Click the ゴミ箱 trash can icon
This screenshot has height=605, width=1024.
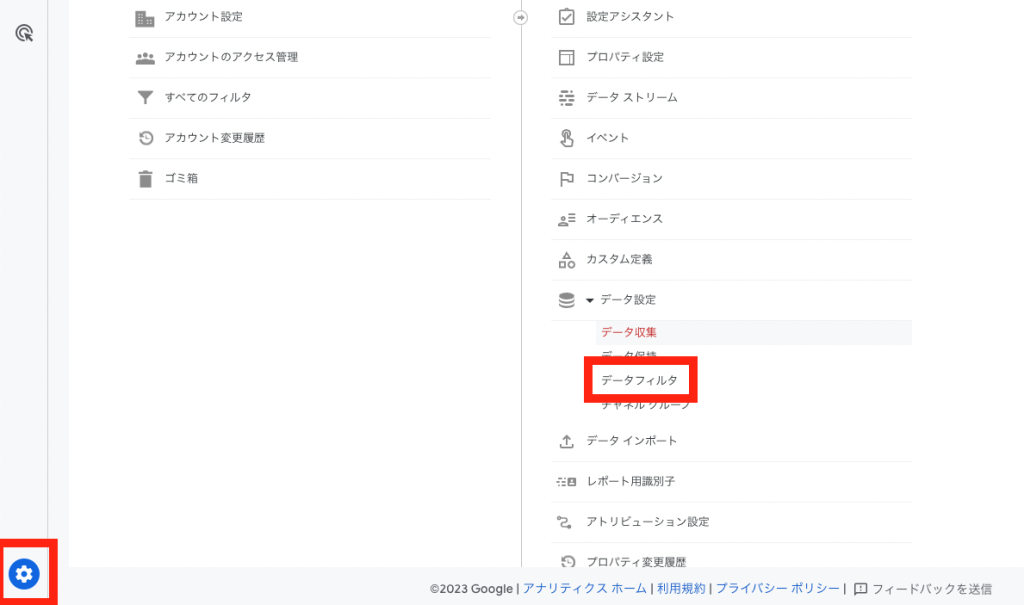(145, 179)
